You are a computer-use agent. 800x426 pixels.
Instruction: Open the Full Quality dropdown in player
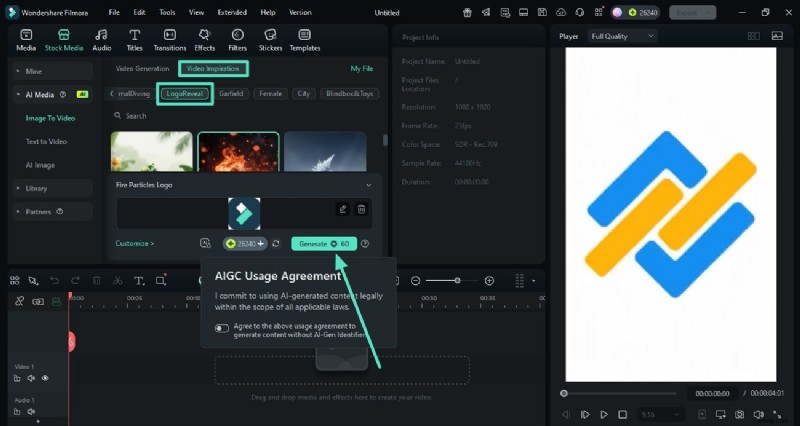coord(622,36)
